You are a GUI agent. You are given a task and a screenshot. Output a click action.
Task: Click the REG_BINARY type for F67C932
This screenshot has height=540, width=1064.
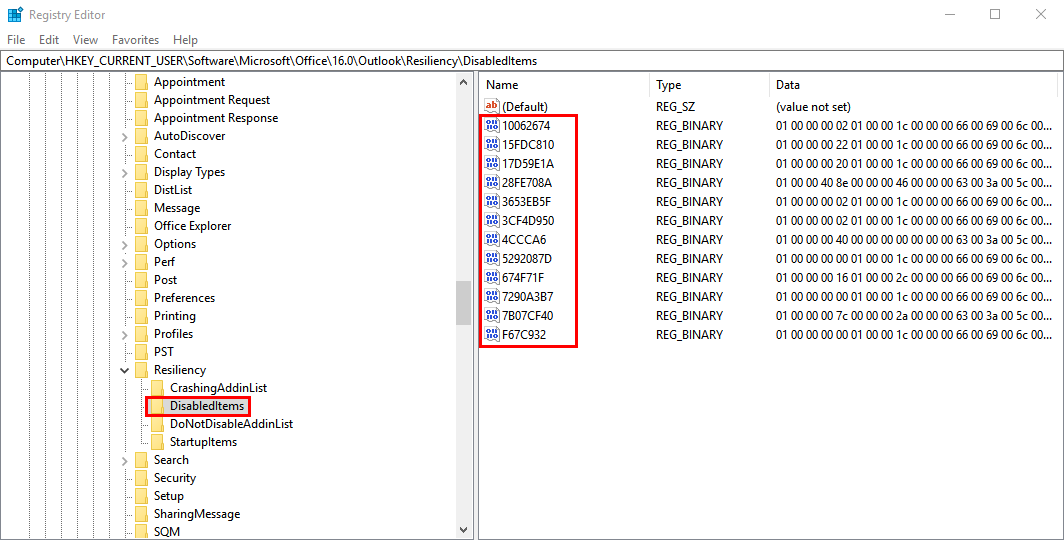[x=689, y=334]
